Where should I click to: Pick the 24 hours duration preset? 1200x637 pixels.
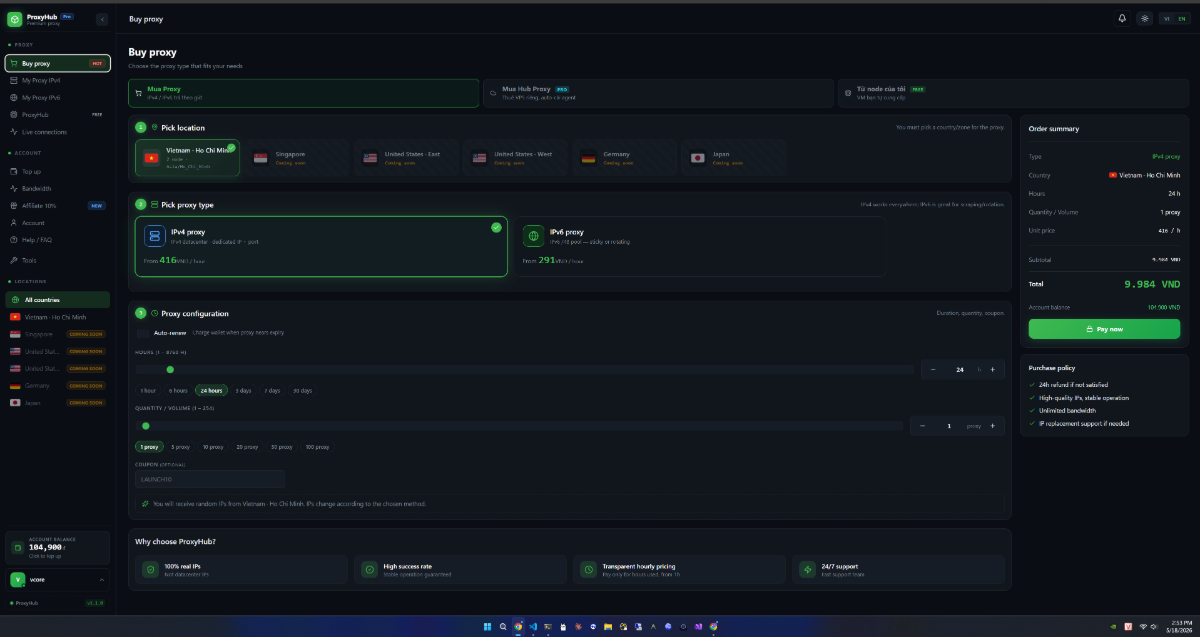[x=211, y=390]
